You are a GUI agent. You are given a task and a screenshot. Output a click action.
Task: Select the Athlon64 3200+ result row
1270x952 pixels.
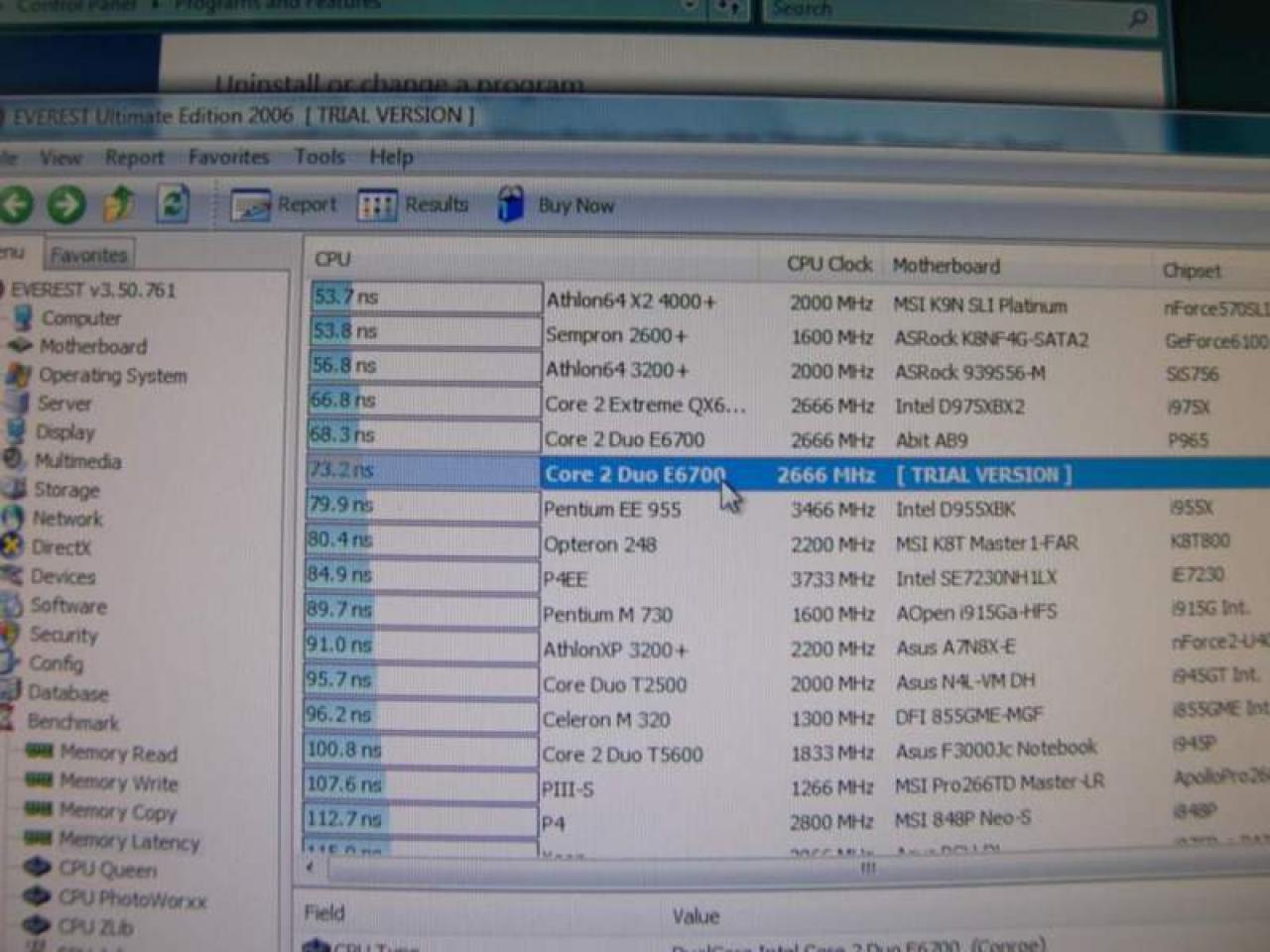[788, 369]
